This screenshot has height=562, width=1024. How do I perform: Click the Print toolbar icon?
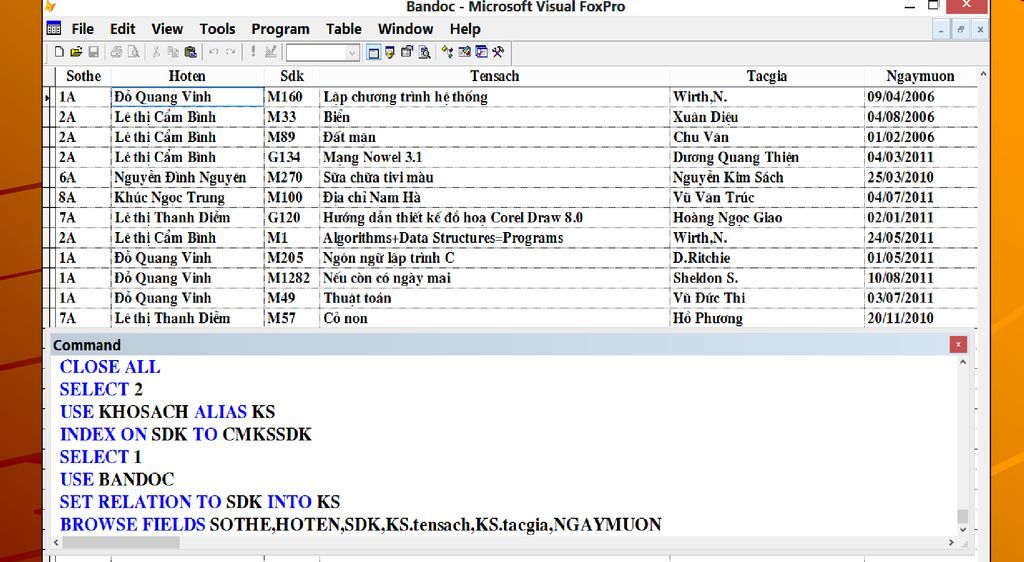click(116, 52)
